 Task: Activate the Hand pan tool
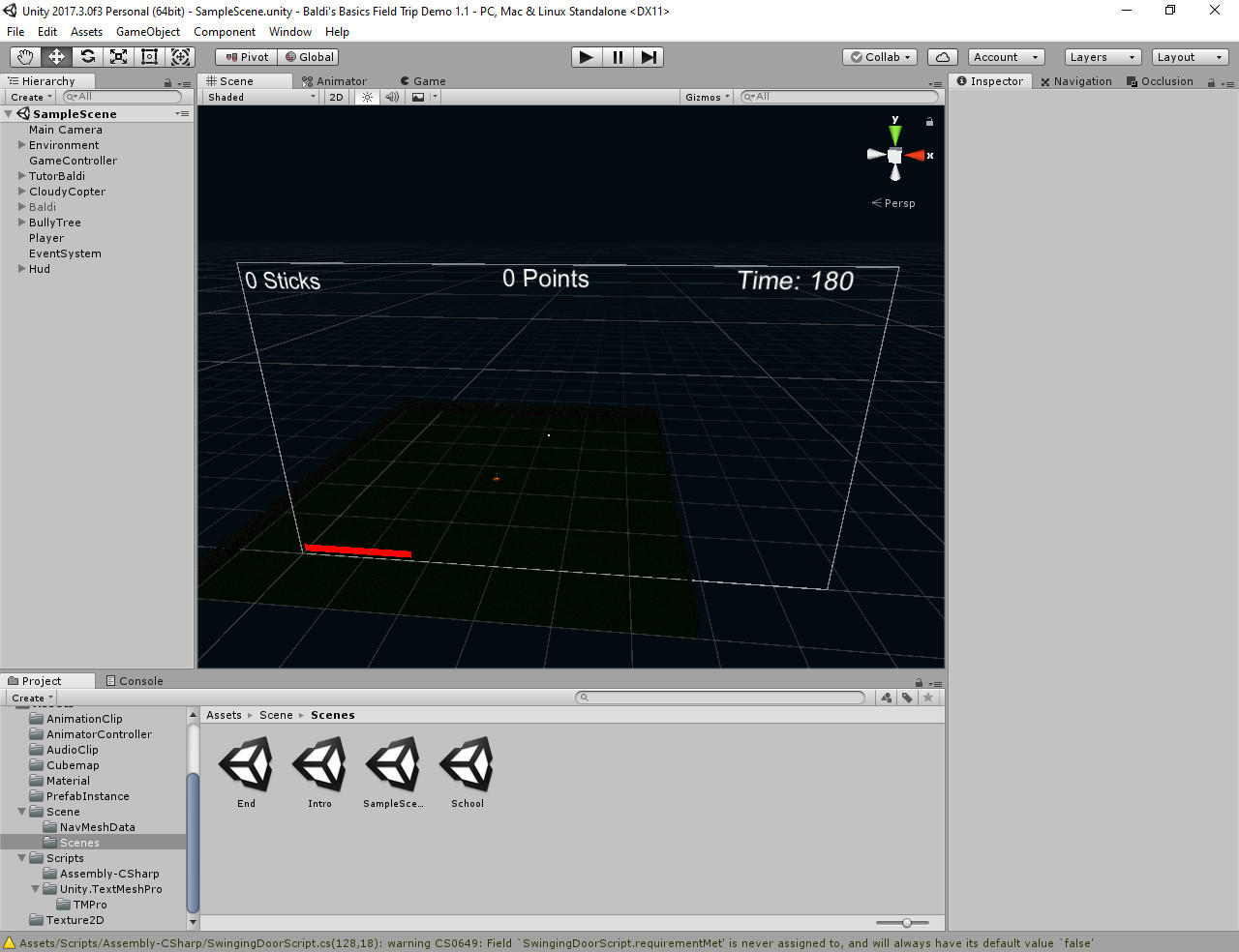point(25,56)
